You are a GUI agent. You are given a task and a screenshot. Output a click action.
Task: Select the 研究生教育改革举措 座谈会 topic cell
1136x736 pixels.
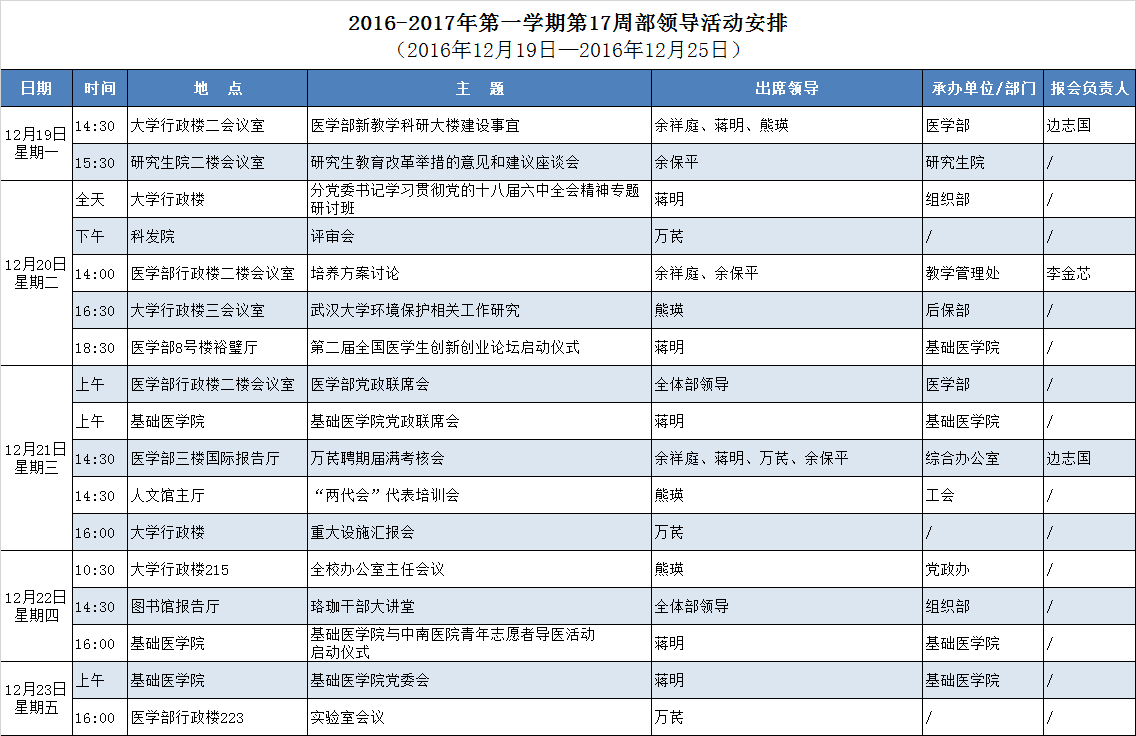pos(445,162)
